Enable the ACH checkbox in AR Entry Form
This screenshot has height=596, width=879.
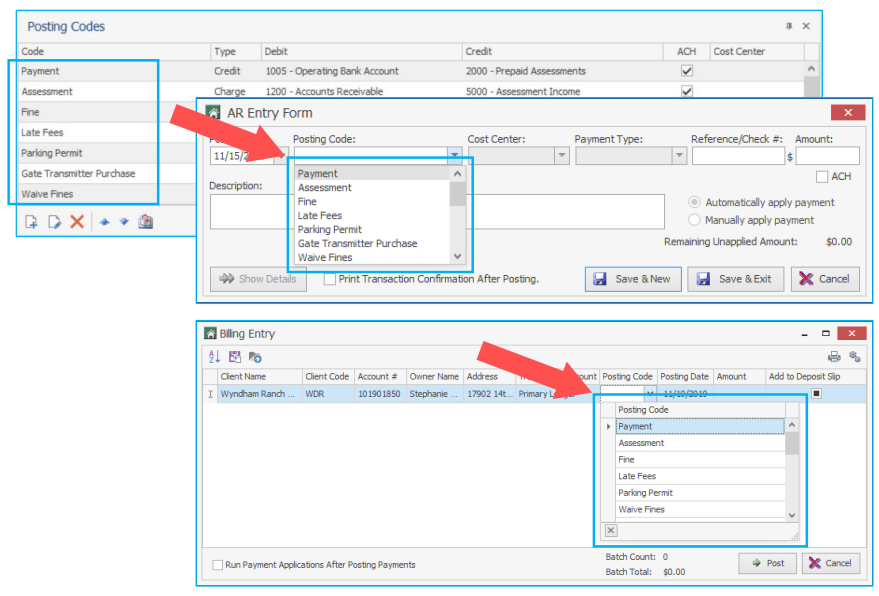click(x=822, y=177)
